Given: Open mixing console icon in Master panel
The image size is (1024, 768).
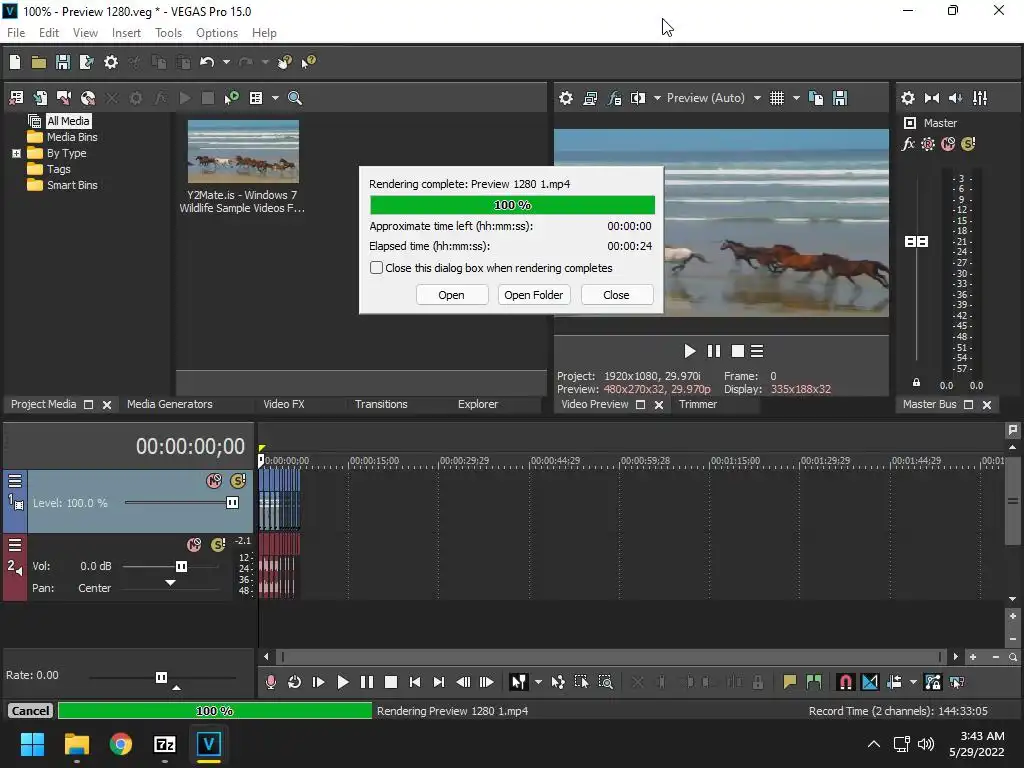Looking at the screenshot, I should coord(980,98).
